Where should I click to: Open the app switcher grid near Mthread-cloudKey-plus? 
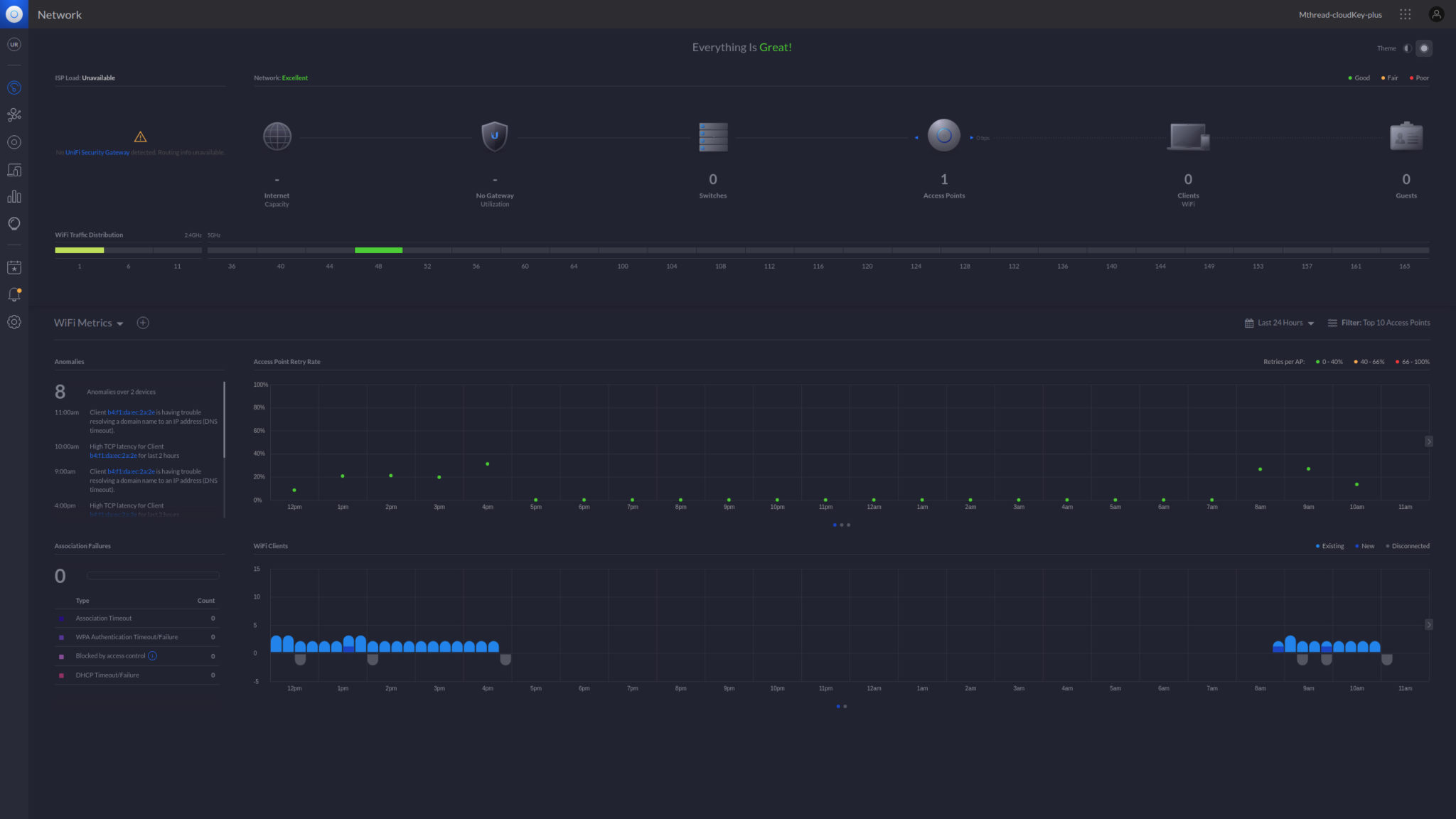tap(1406, 14)
